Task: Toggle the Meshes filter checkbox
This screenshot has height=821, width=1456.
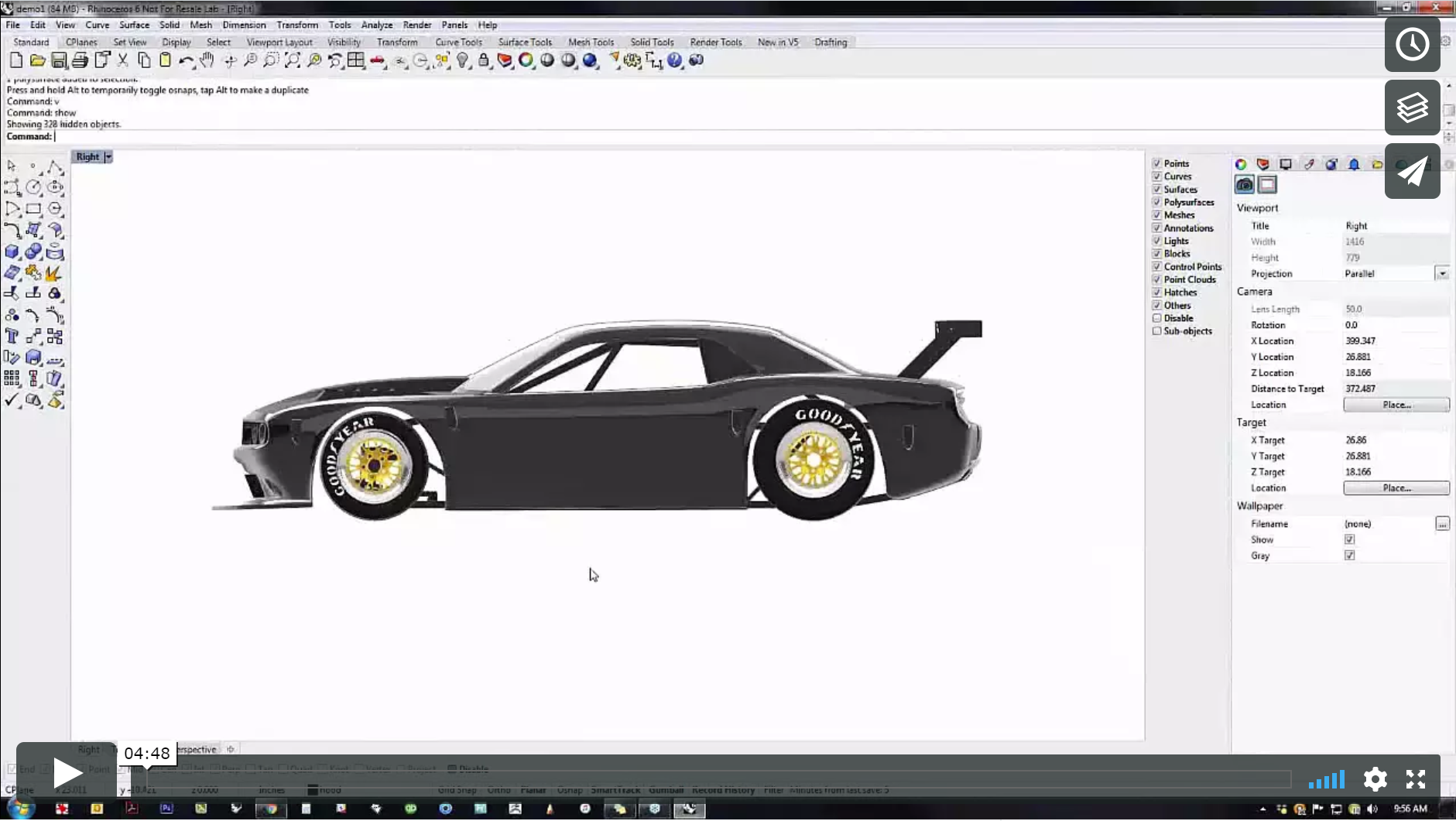Action: pos(1156,215)
